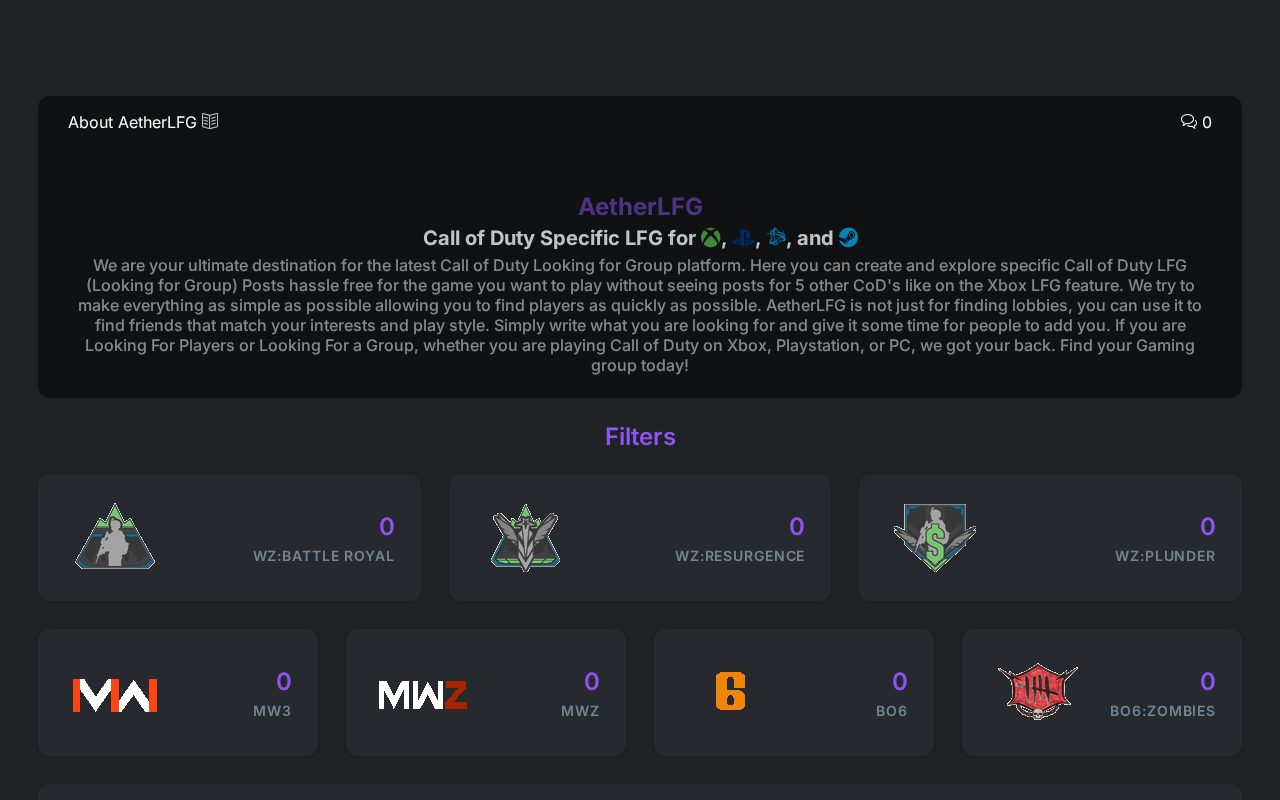This screenshot has height=800, width=1280.
Task: Click the Xbox platform icon
Action: coord(710,238)
